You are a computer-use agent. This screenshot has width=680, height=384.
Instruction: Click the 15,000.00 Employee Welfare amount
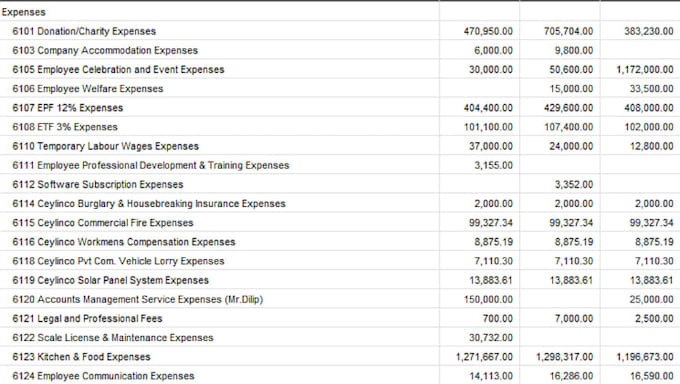point(571,89)
